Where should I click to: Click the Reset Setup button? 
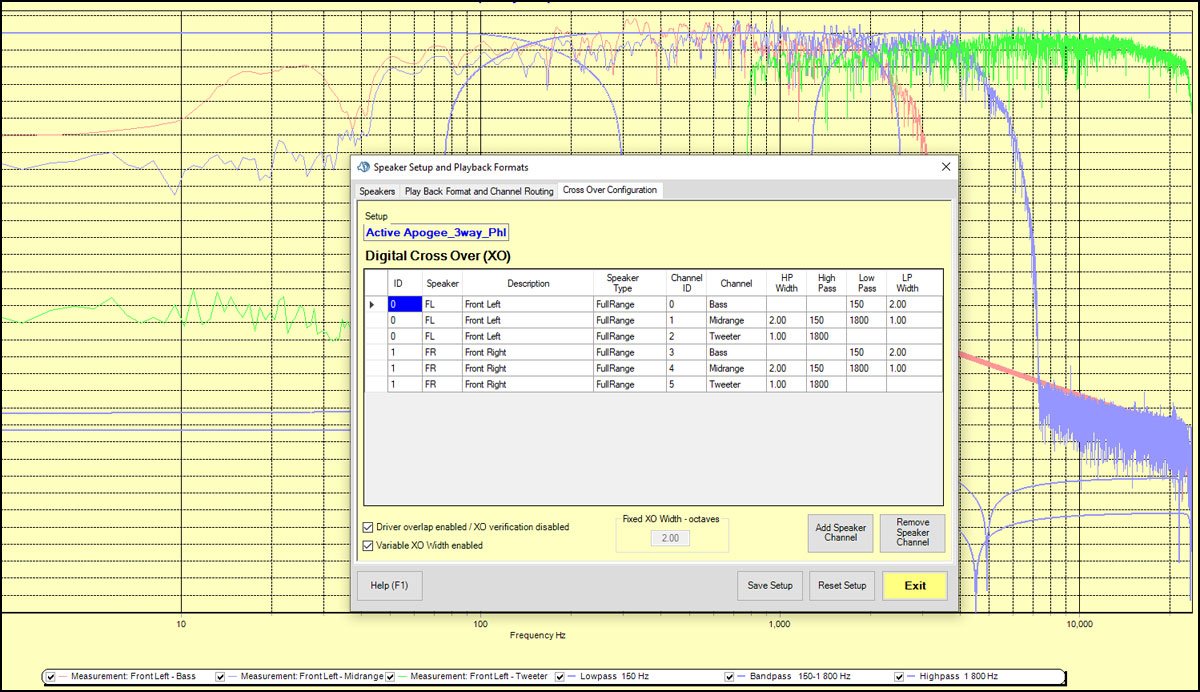click(842, 585)
